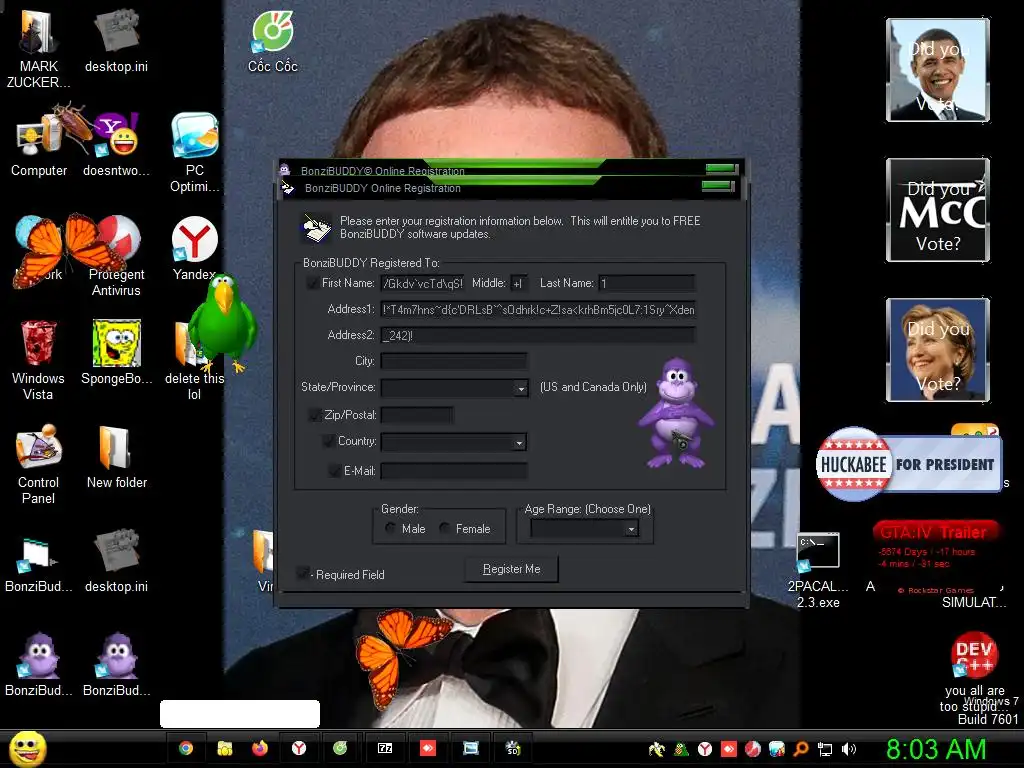Open the 7z archiver taskbar button

(385, 748)
